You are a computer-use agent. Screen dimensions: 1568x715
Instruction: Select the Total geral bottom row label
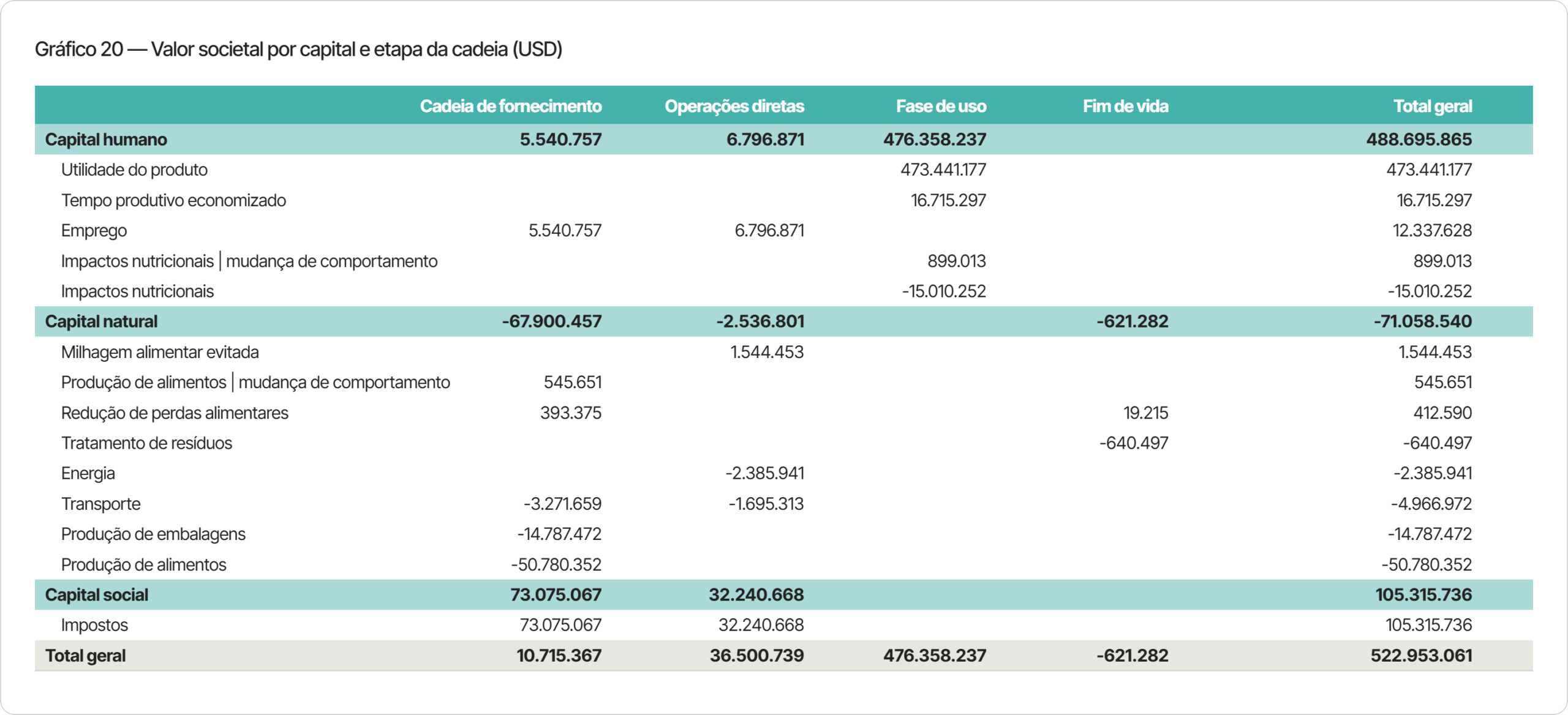(x=85, y=656)
